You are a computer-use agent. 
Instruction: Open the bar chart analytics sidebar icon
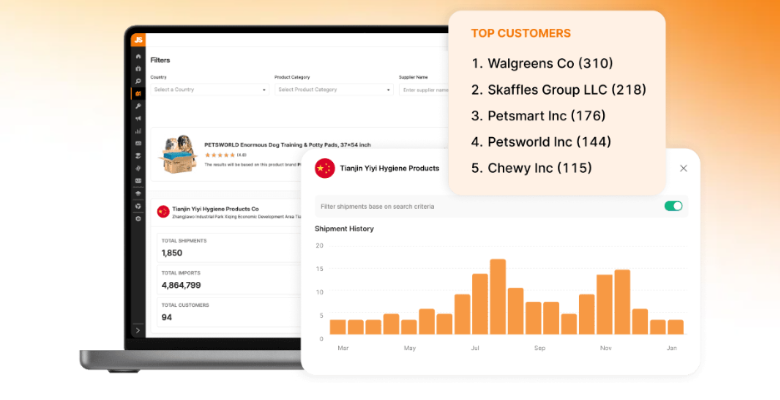(x=138, y=131)
